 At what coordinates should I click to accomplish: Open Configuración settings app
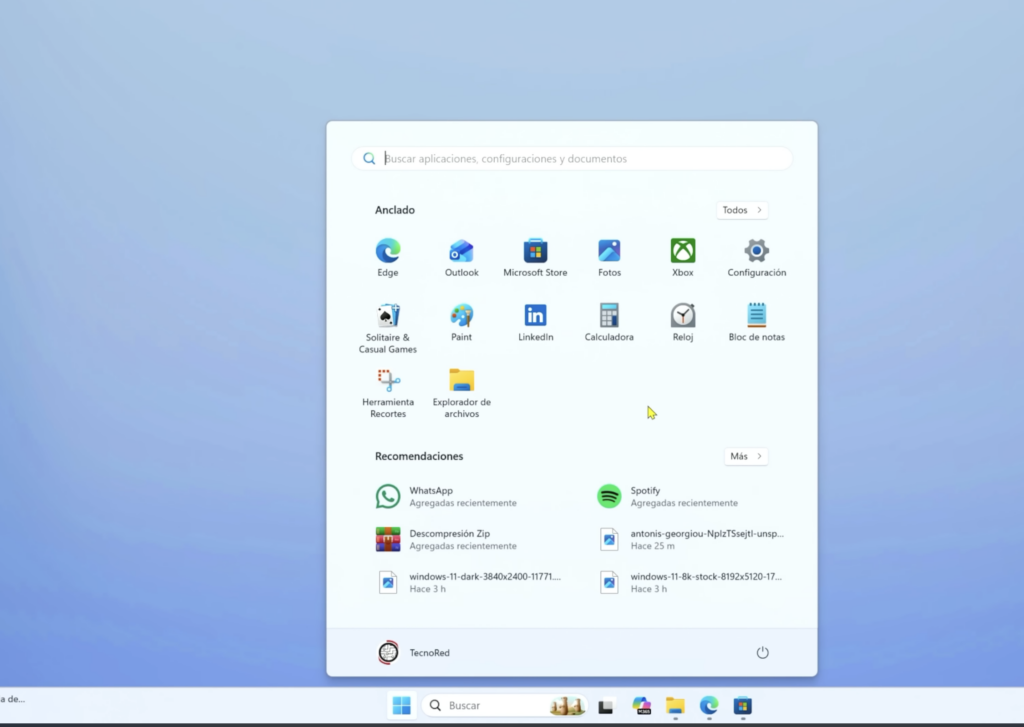[757, 257]
